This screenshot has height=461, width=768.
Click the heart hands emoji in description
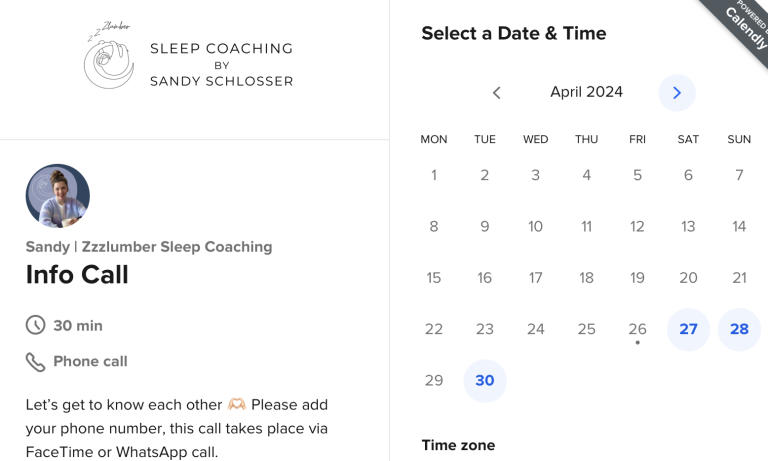tap(237, 405)
